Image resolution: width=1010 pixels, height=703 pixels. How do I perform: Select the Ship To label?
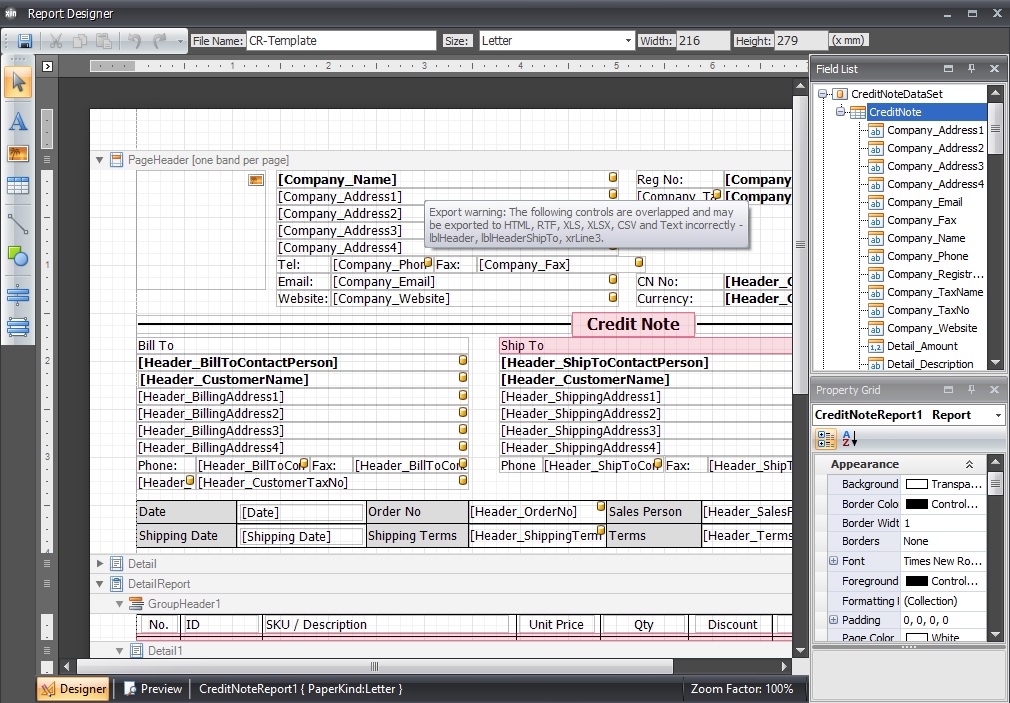(645, 345)
